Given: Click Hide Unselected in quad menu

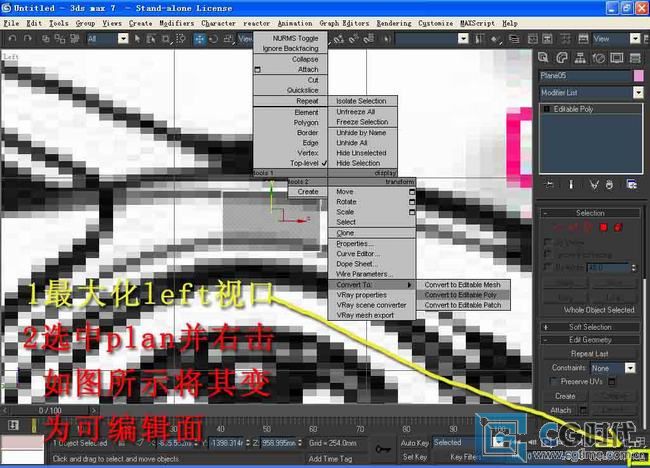Looking at the screenshot, I should (361, 153).
